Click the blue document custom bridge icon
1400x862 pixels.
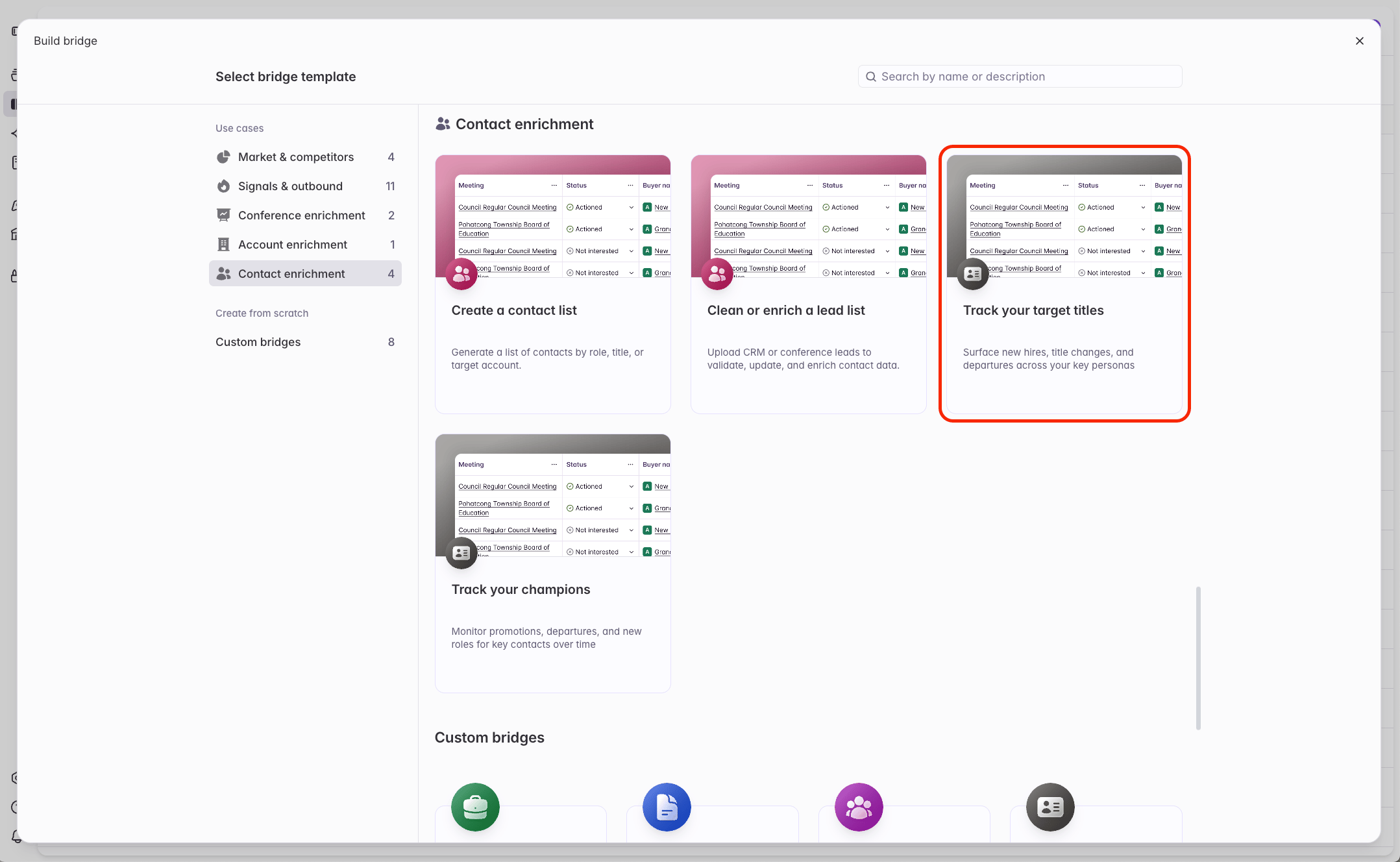pos(667,807)
